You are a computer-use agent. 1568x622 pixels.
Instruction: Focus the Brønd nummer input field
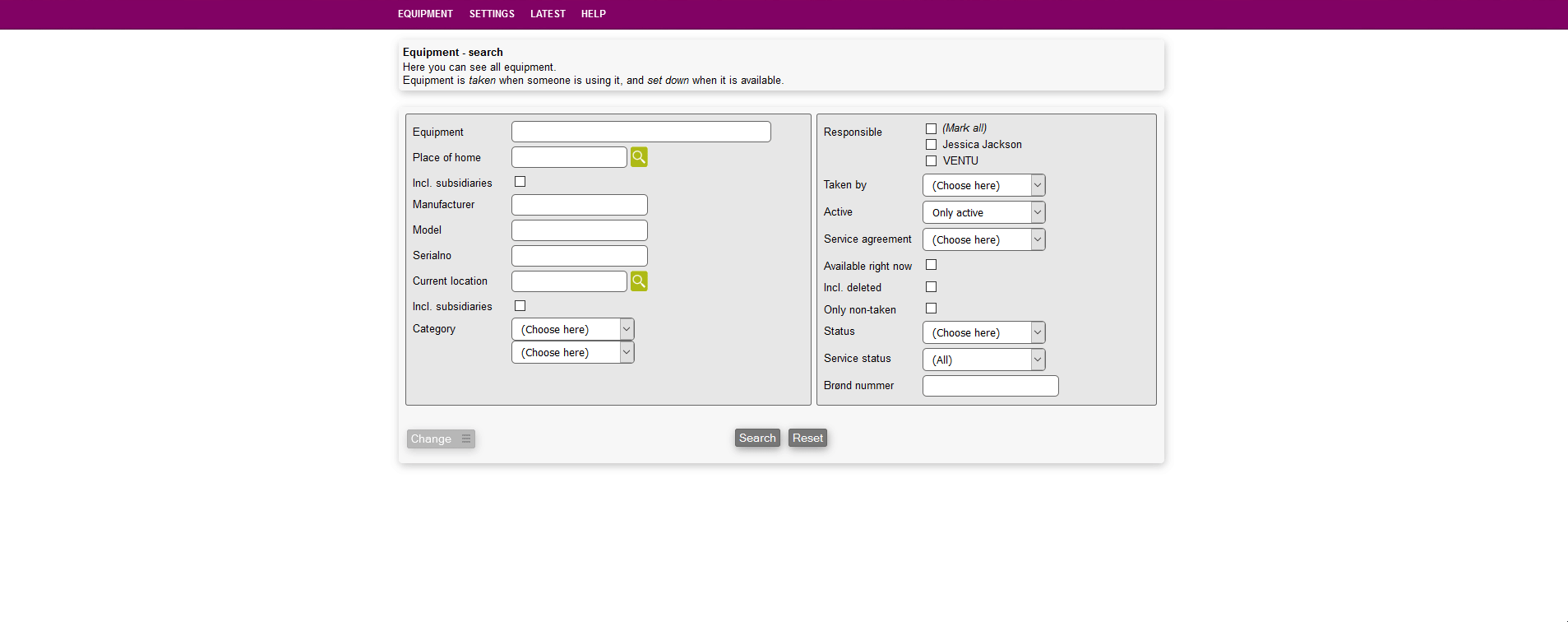click(990, 386)
